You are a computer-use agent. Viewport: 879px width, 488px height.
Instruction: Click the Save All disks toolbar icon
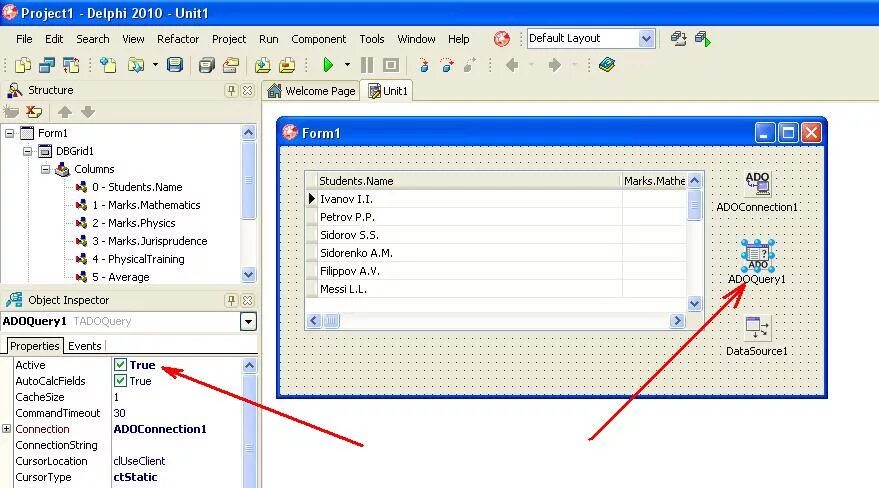tap(206, 66)
